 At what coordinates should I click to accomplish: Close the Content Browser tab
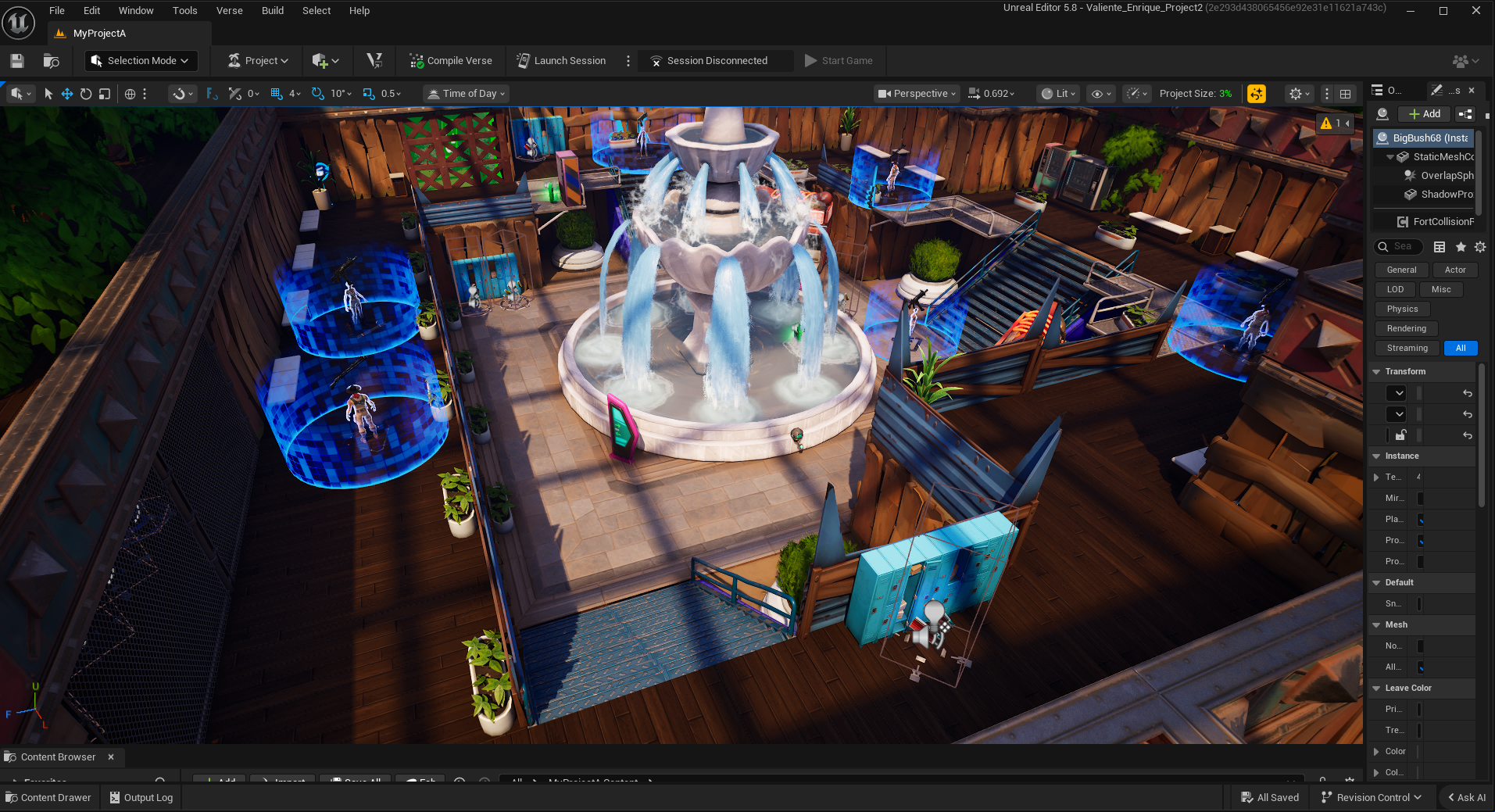click(111, 757)
